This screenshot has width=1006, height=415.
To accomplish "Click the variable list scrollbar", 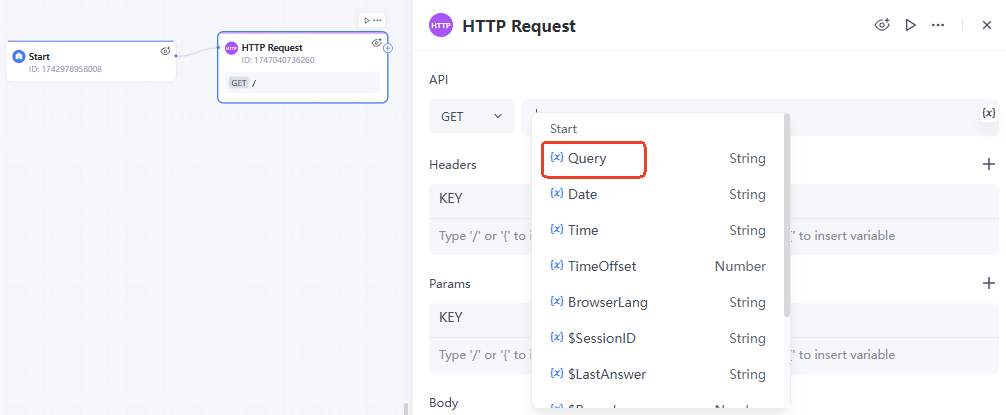I will [x=787, y=215].
